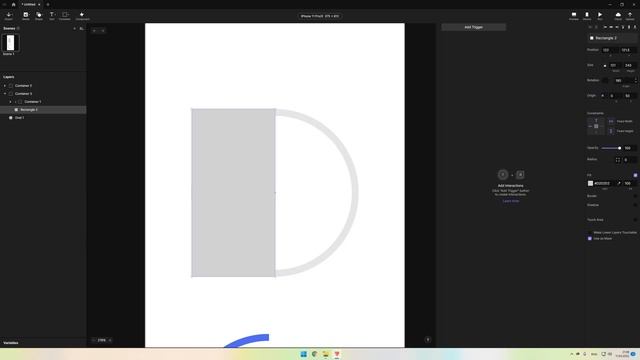Click the Update icon in toolbar
640x360 pixels.
point(630,16)
